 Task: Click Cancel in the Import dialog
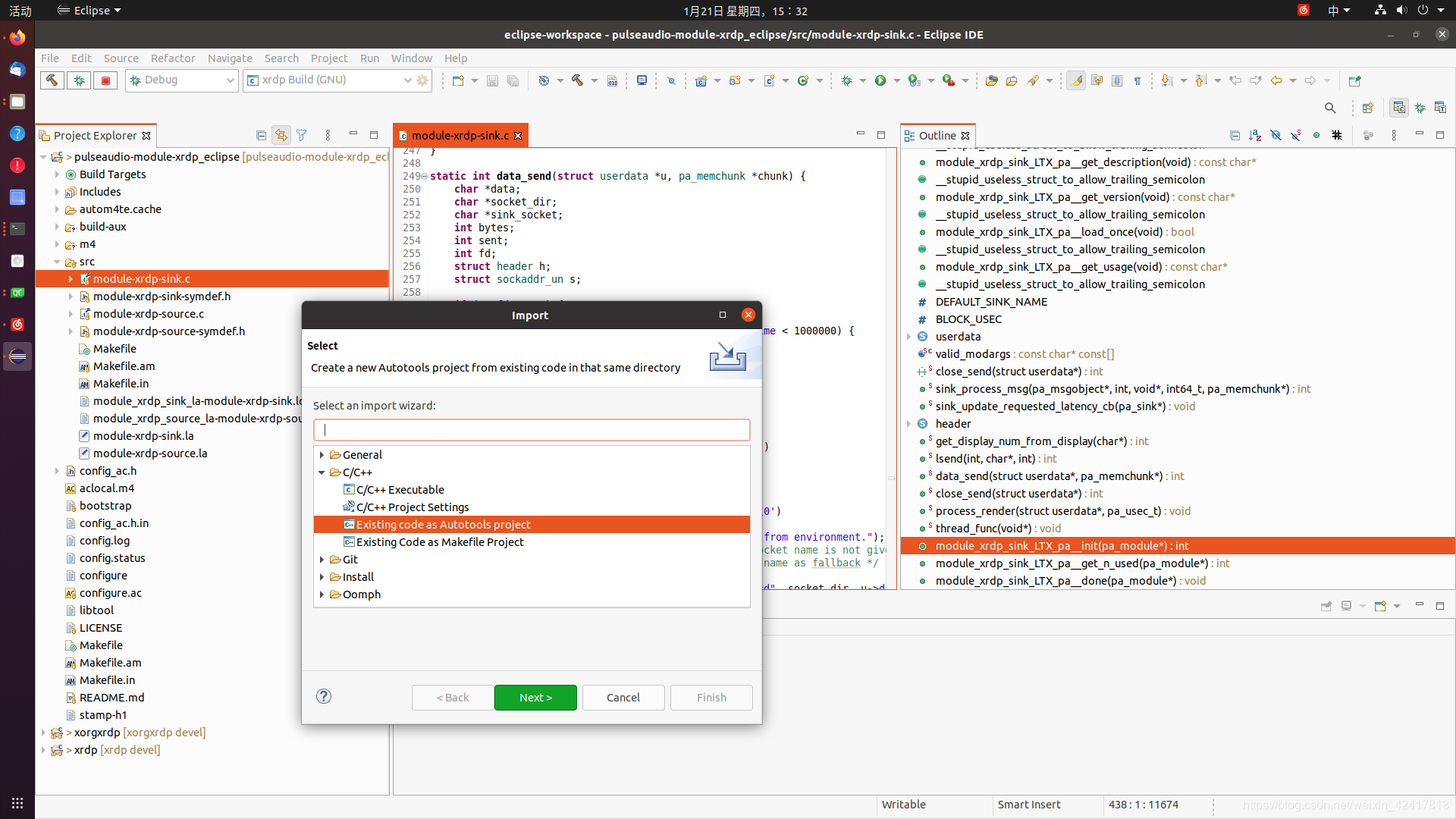[623, 698]
